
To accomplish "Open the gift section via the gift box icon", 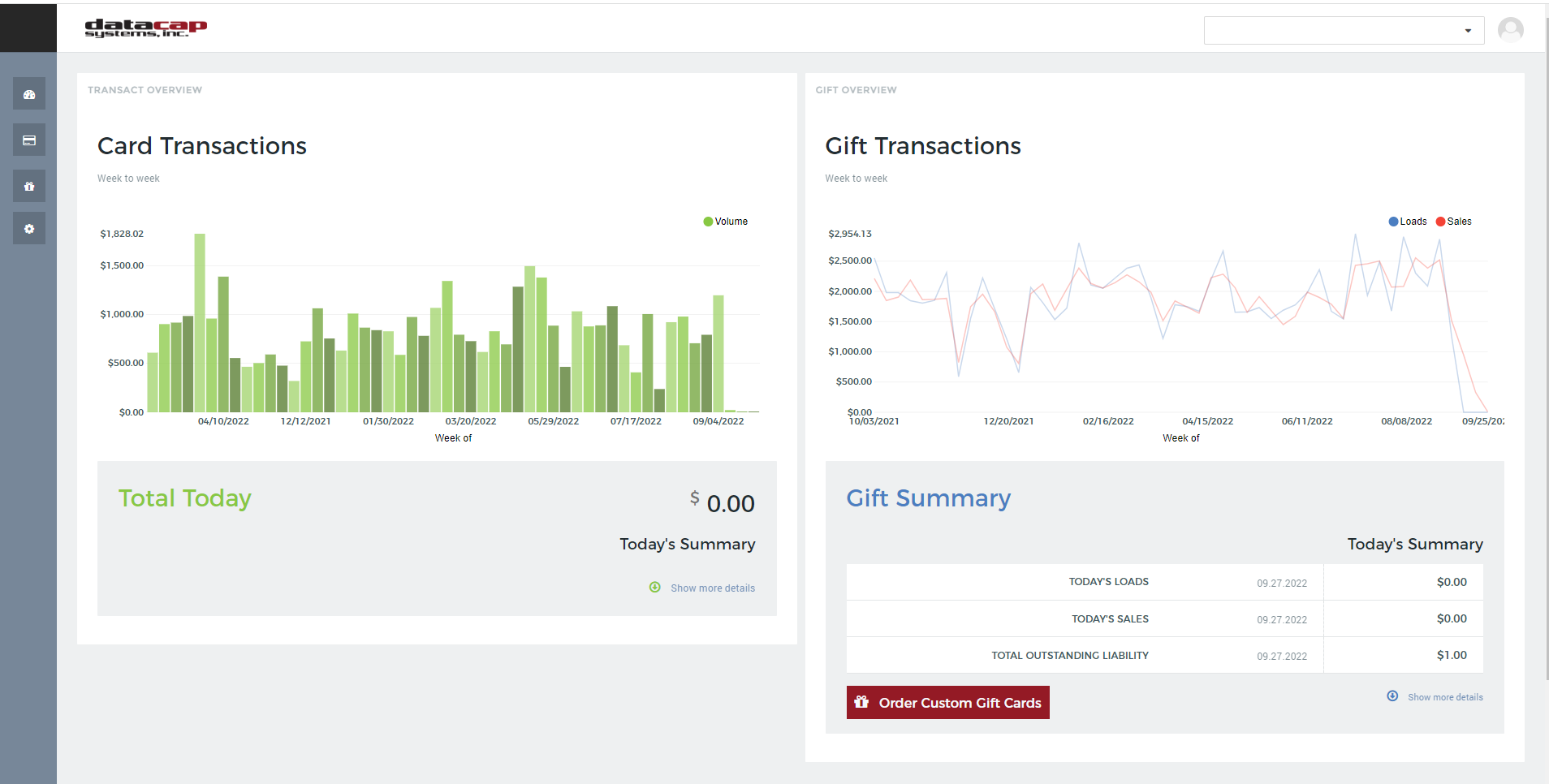I will click(x=28, y=186).
